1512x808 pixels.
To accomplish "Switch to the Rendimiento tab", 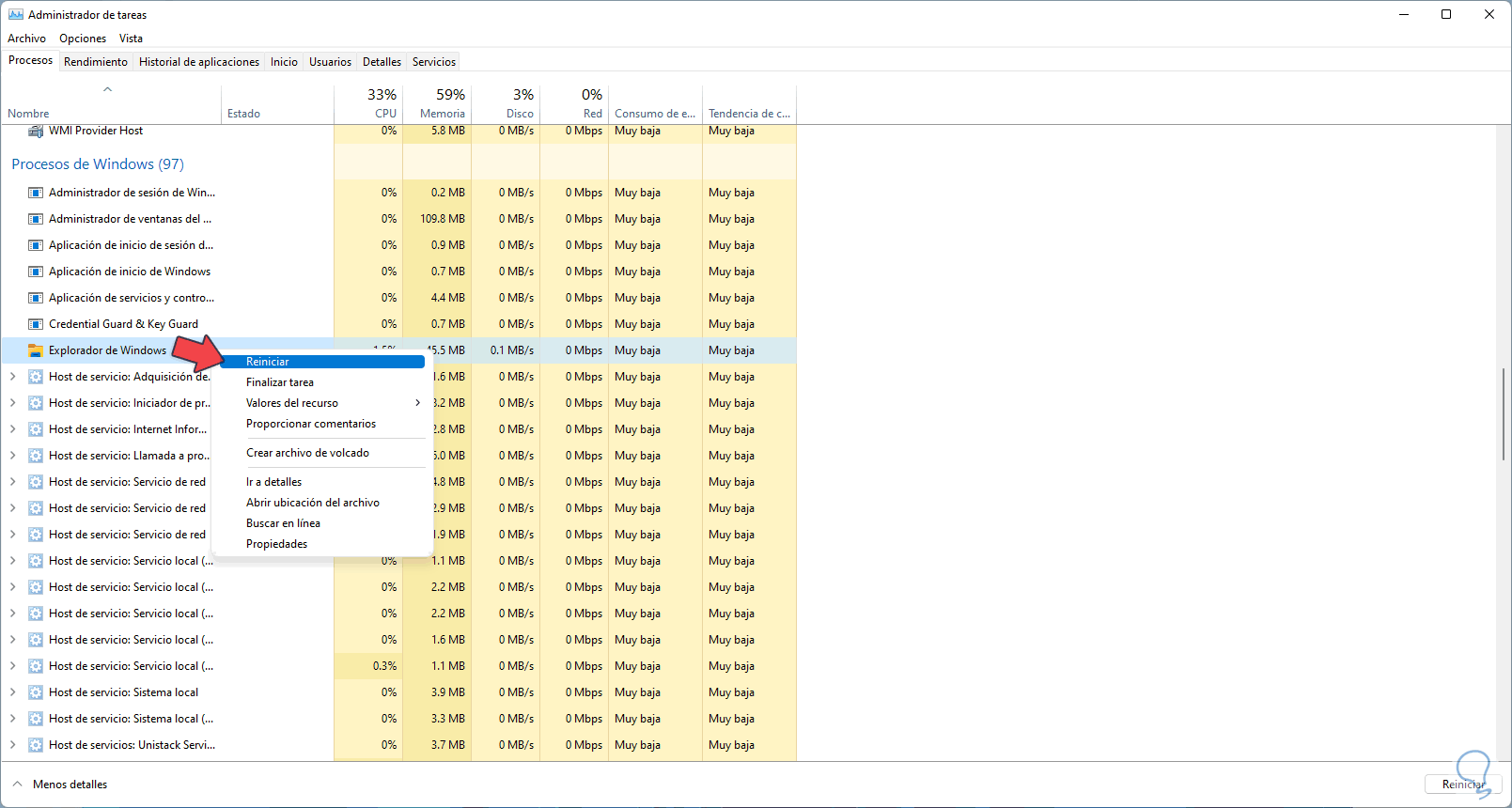I will click(96, 62).
